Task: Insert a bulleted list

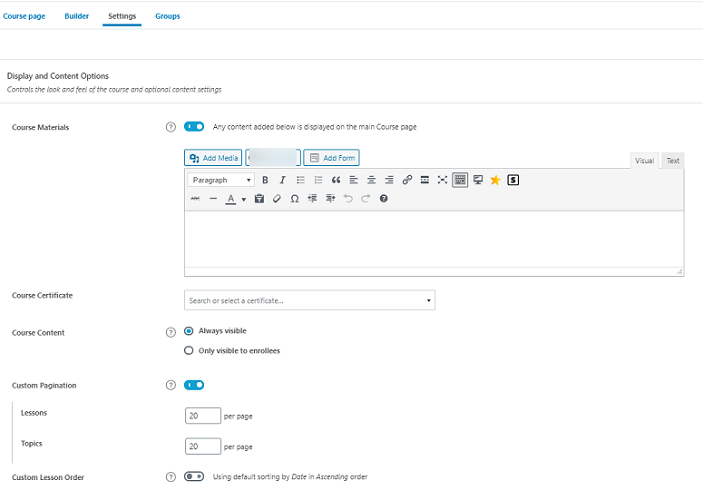Action: (x=300, y=180)
